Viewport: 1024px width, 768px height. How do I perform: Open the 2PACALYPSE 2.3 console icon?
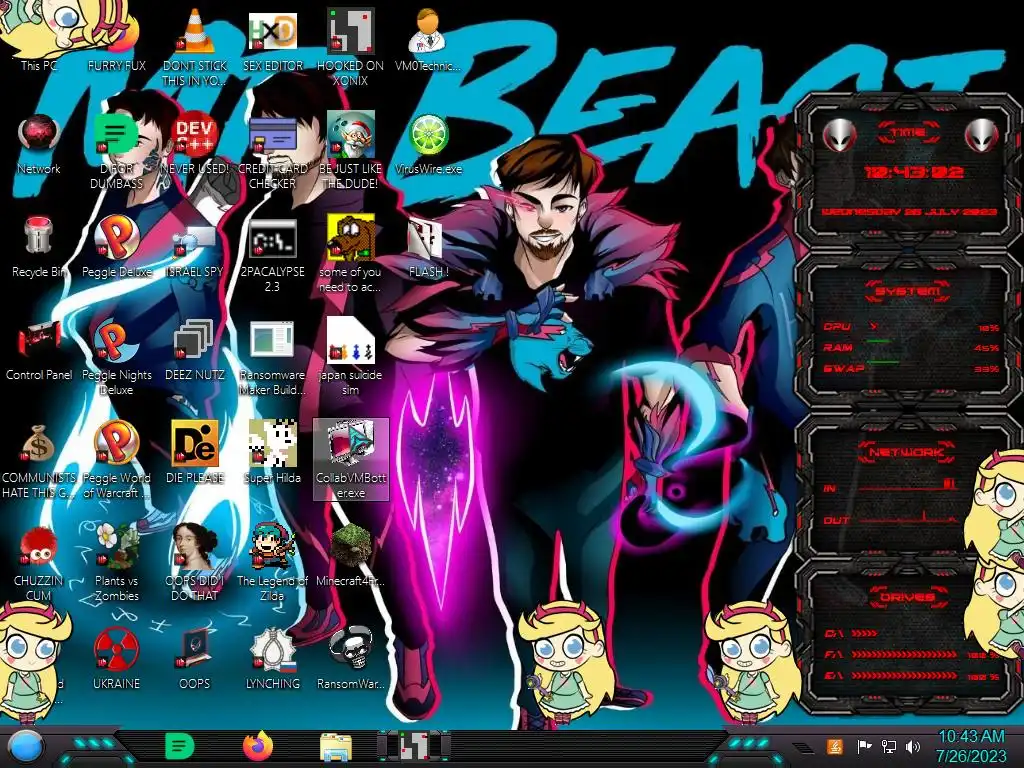point(273,255)
